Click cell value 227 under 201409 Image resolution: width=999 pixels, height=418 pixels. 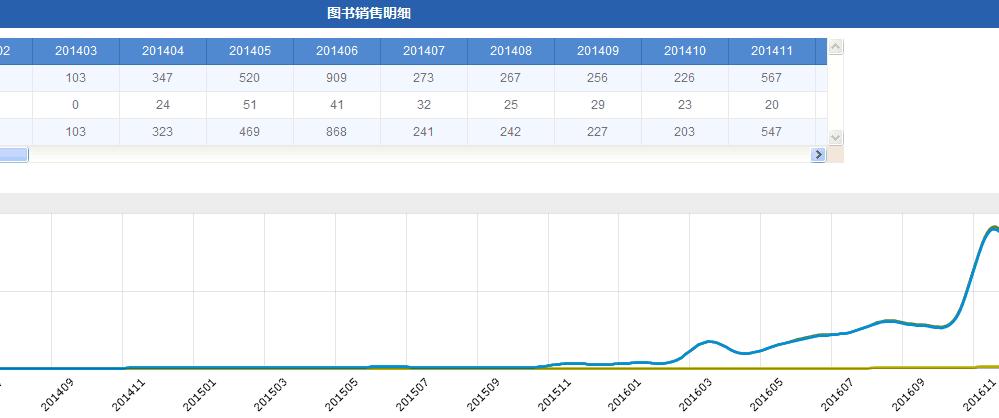(598, 132)
